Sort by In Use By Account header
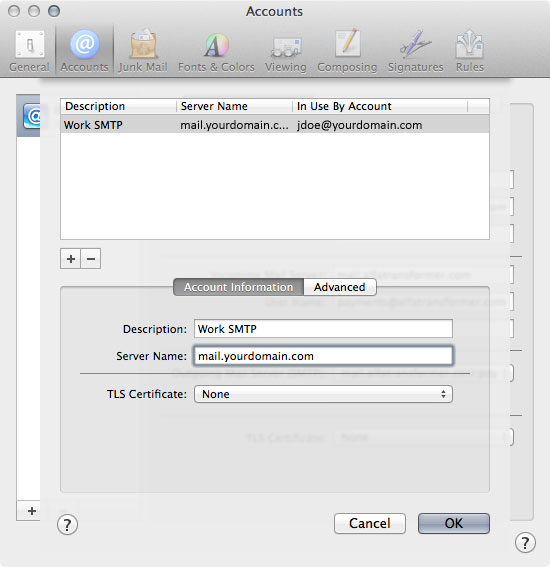This screenshot has width=550, height=567. (x=380, y=106)
